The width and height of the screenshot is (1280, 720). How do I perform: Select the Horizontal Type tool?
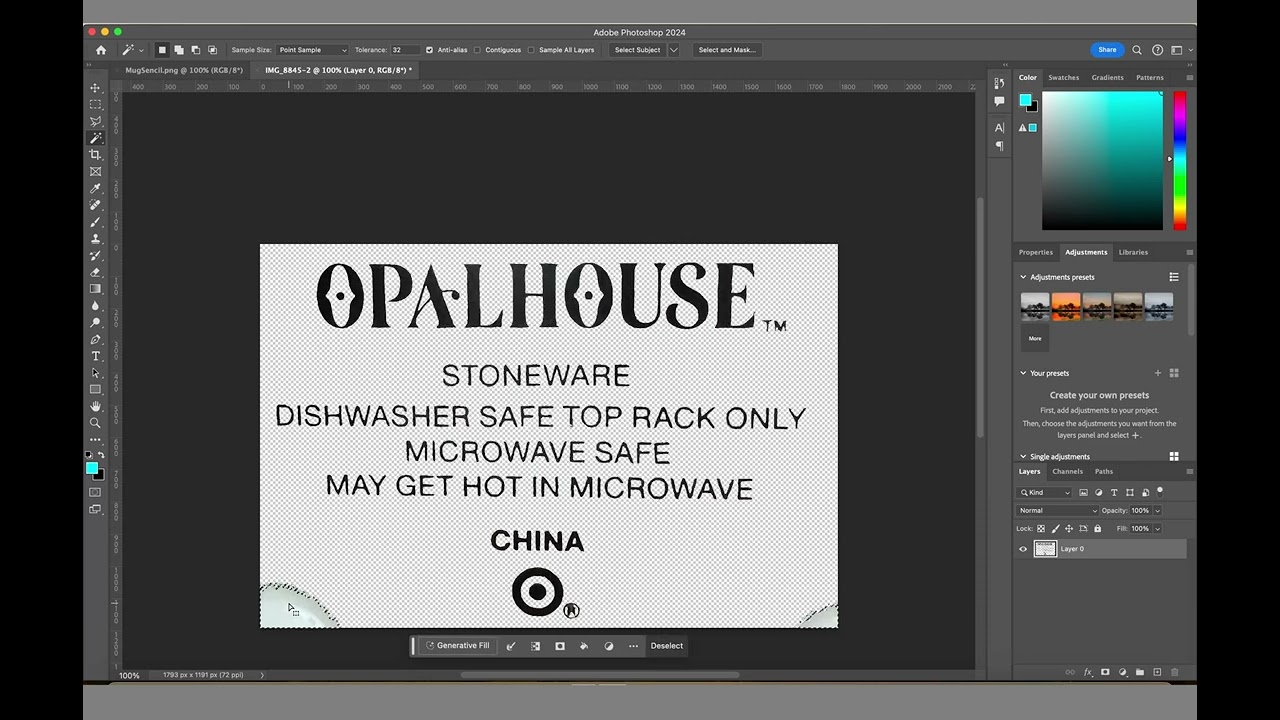pos(96,356)
